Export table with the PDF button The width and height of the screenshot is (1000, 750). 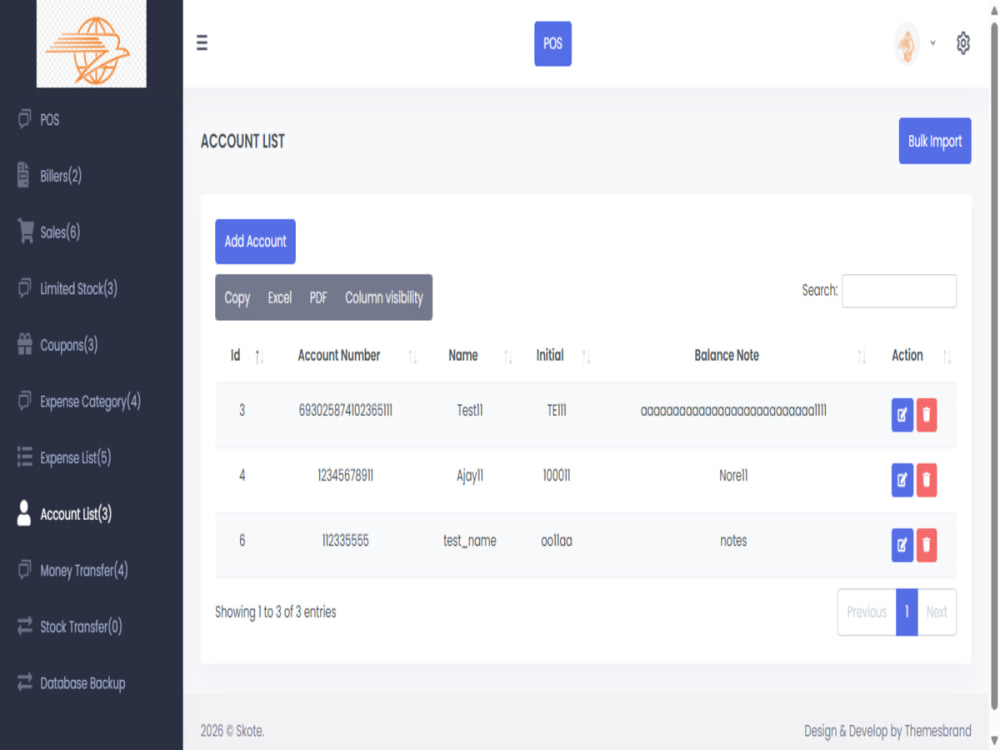(318, 298)
